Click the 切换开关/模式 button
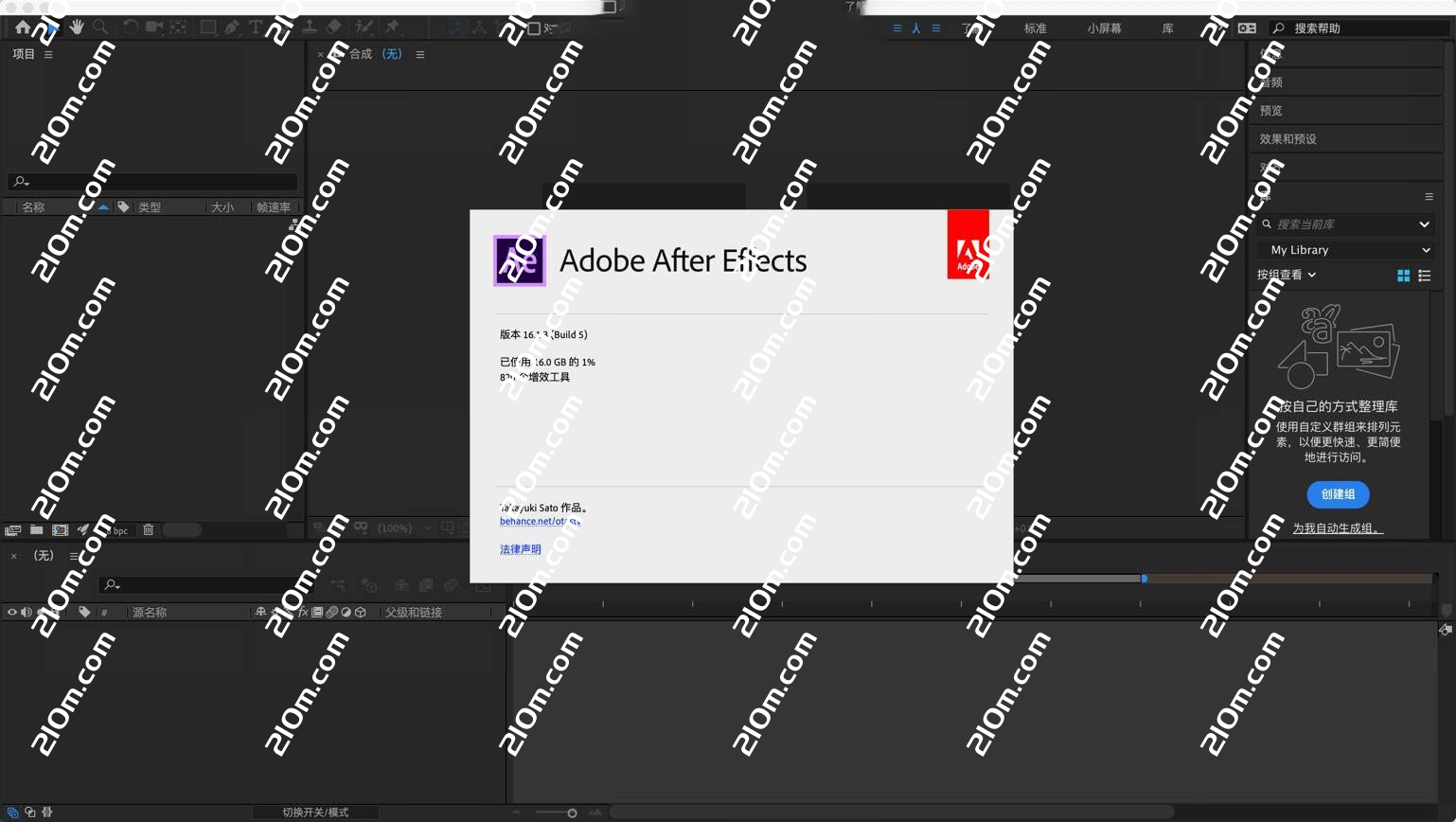Screen dimensions: 1456x822 click(315, 813)
